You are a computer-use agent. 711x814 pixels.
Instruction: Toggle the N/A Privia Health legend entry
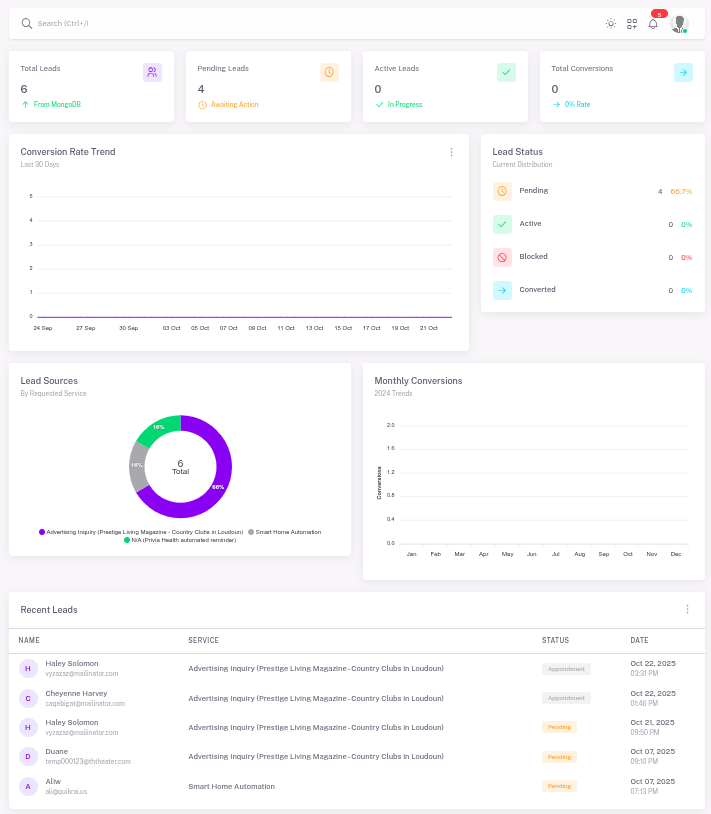point(180,540)
